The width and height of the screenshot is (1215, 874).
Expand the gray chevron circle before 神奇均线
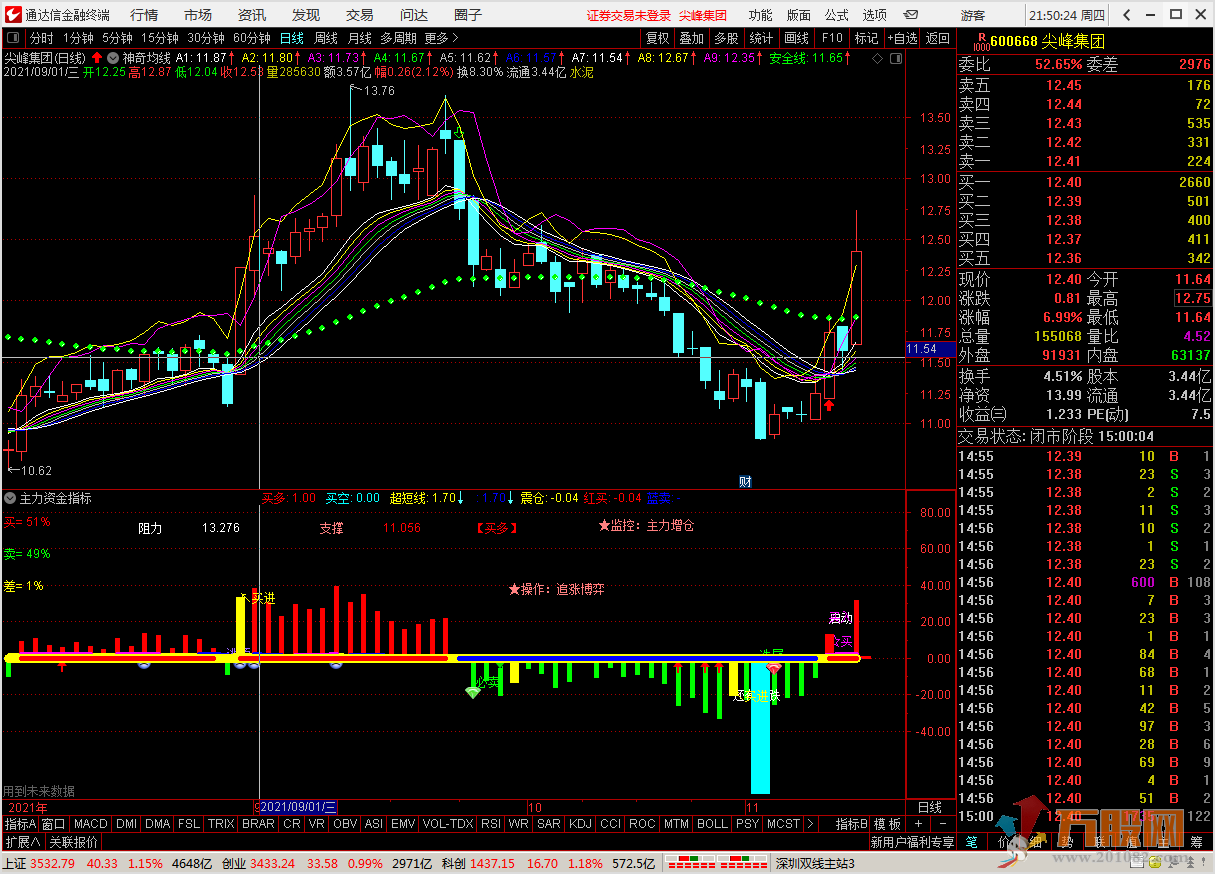pos(112,58)
